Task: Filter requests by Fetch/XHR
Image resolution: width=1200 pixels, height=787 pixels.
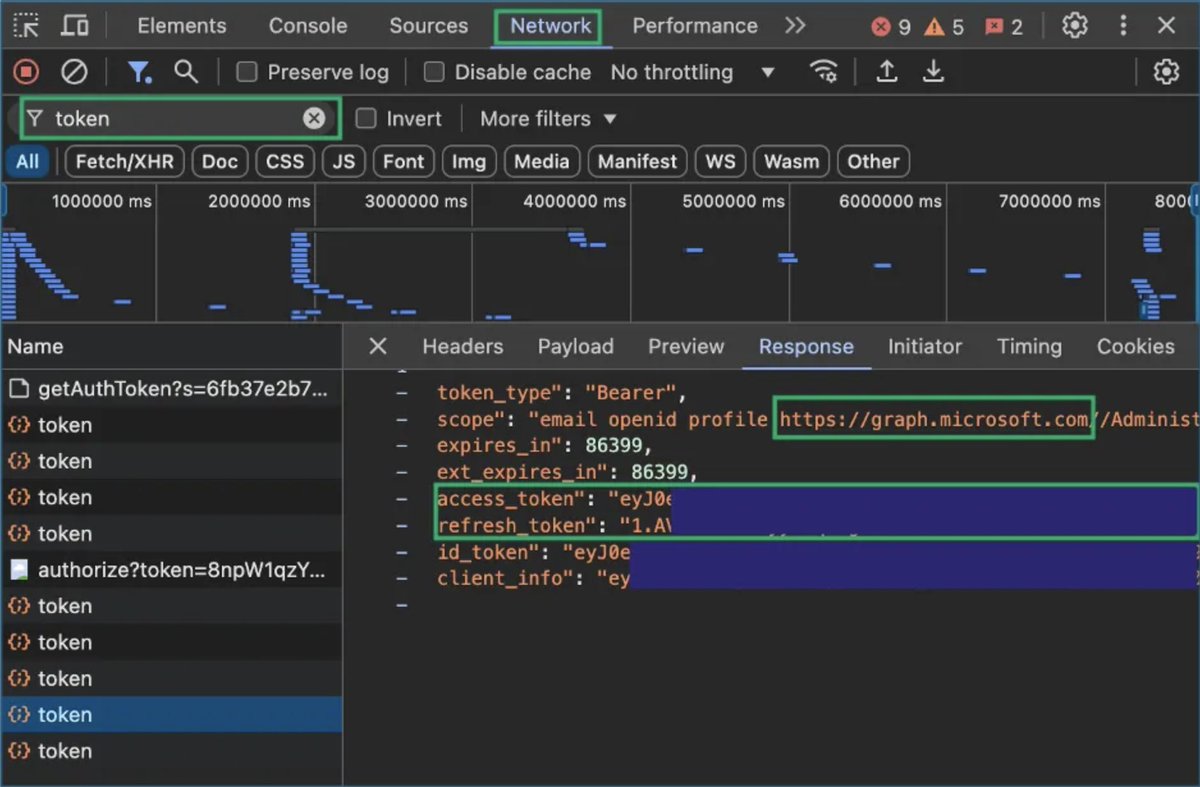Action: point(125,161)
